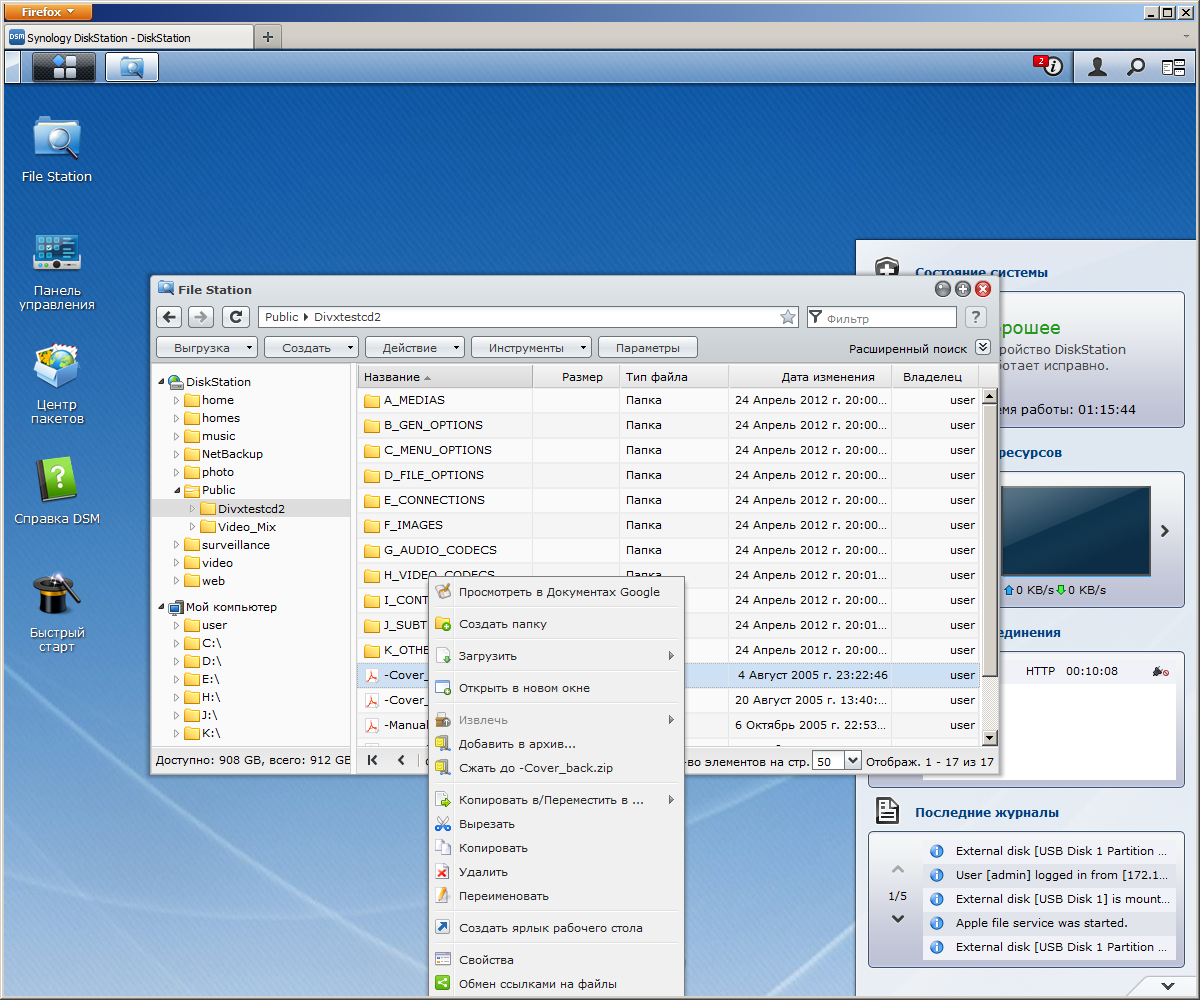Expand the advanced search chevron
The height and width of the screenshot is (1000, 1200).
[x=982, y=348]
